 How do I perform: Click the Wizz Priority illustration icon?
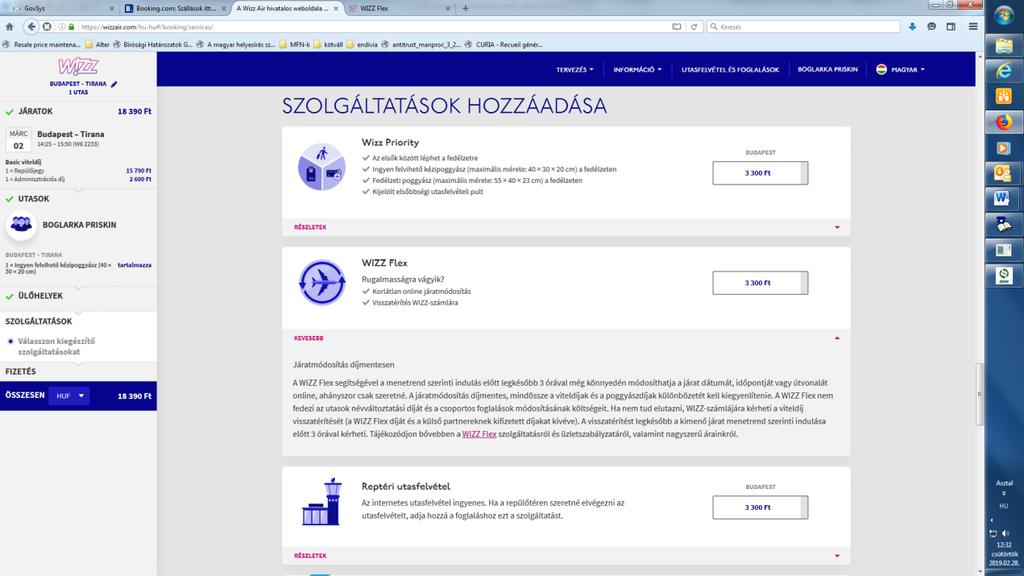pyautogui.click(x=321, y=167)
